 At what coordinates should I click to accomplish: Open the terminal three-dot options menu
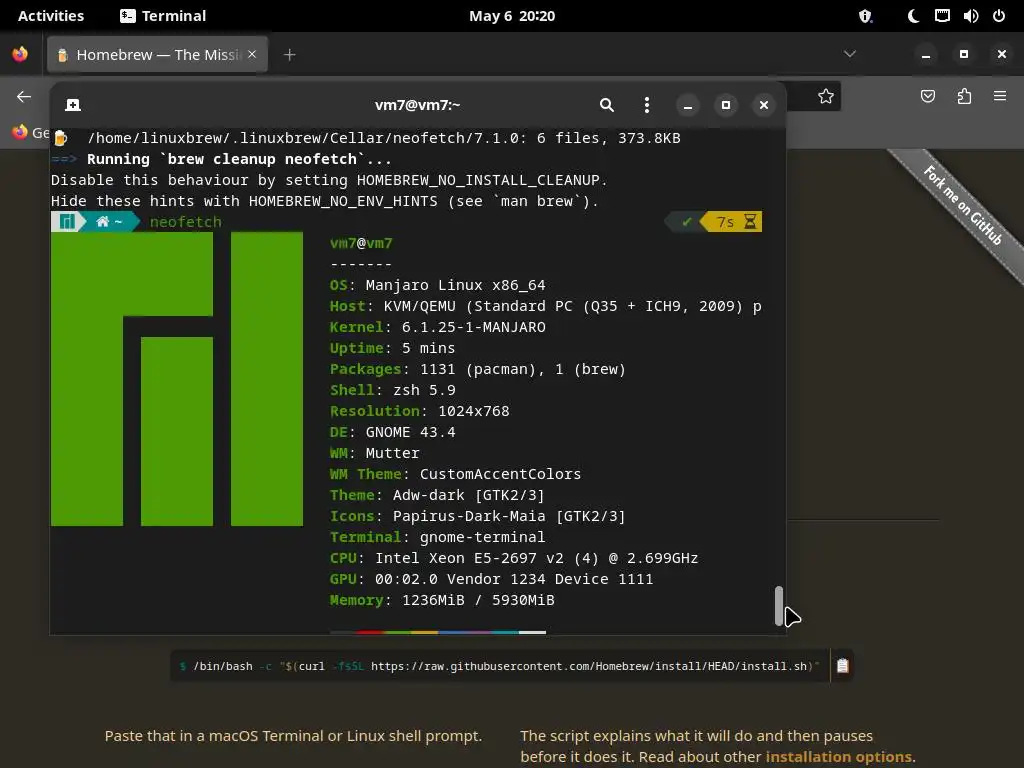click(x=647, y=105)
